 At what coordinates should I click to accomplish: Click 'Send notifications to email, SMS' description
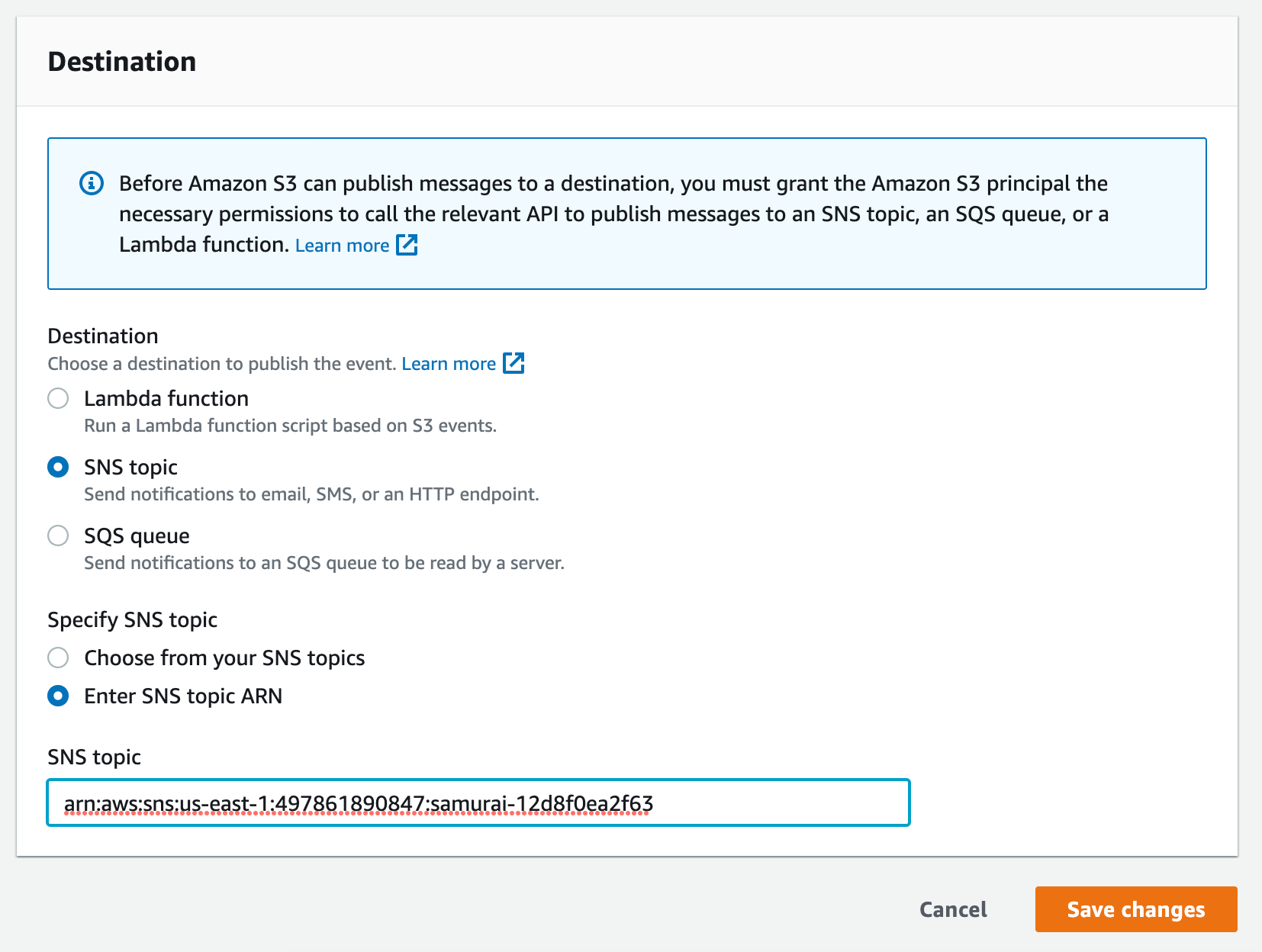[311, 494]
